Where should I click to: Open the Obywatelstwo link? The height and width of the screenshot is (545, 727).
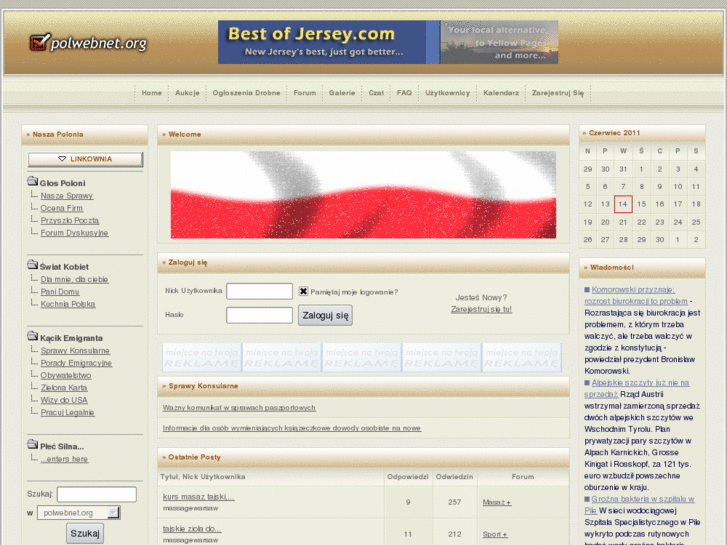tap(66, 375)
